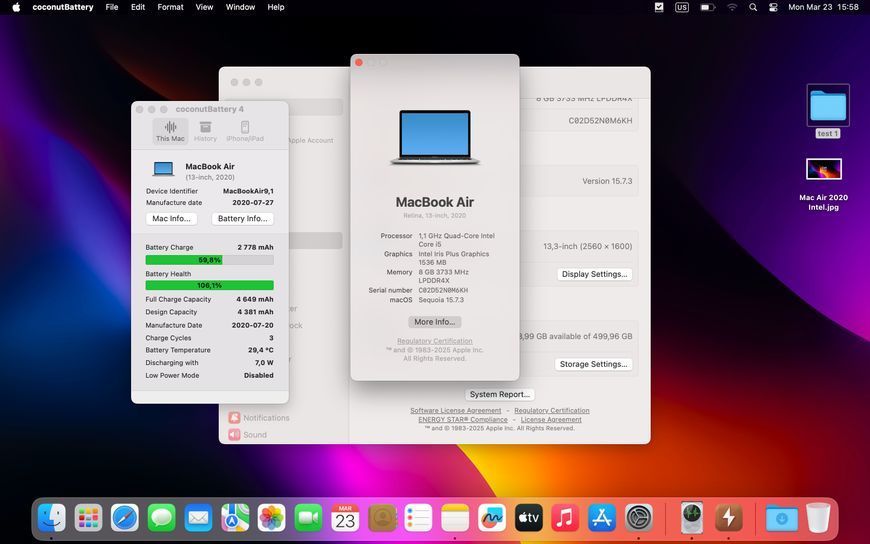Click the MacBook Air laptop image in About window
The height and width of the screenshot is (544, 870).
[x=434, y=138]
